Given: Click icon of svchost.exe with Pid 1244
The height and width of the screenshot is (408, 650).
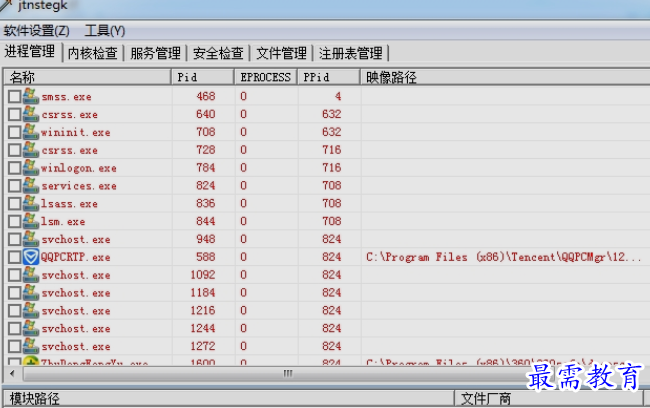Looking at the screenshot, I should click(31, 328).
